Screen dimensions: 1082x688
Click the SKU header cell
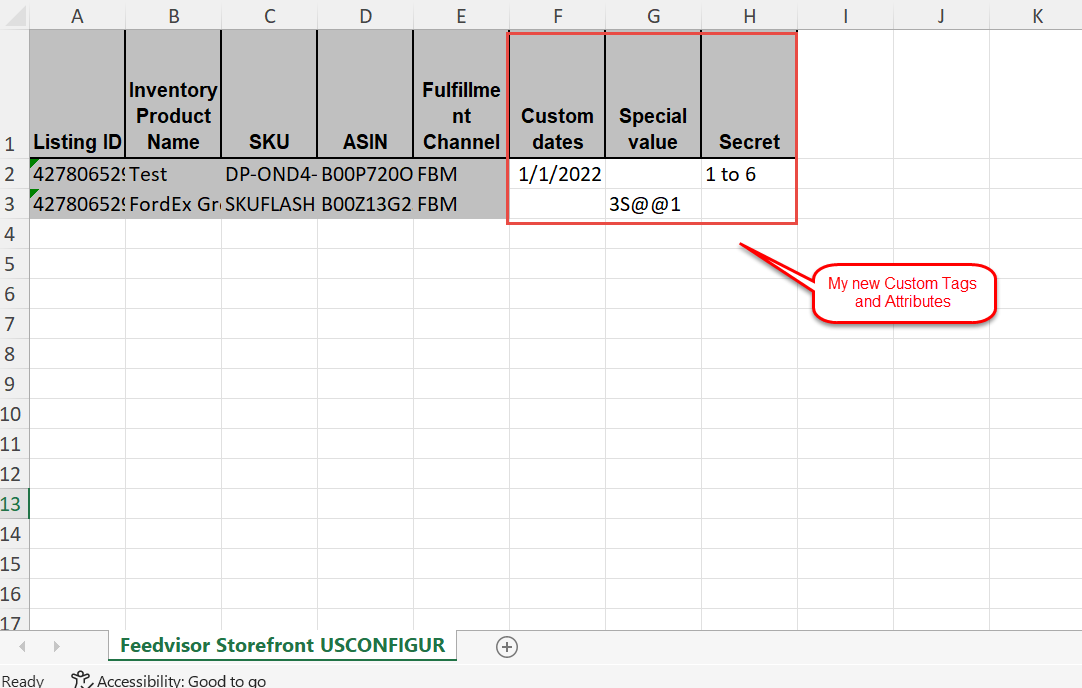[269, 94]
